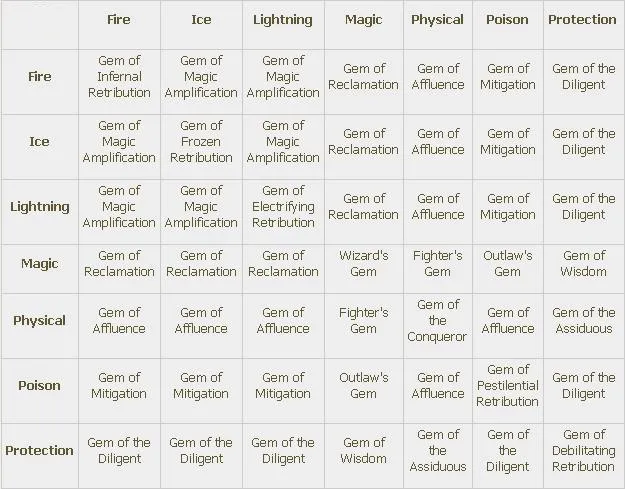
Task: Select the Gem of the Conqueror cell
Action: click(437, 321)
